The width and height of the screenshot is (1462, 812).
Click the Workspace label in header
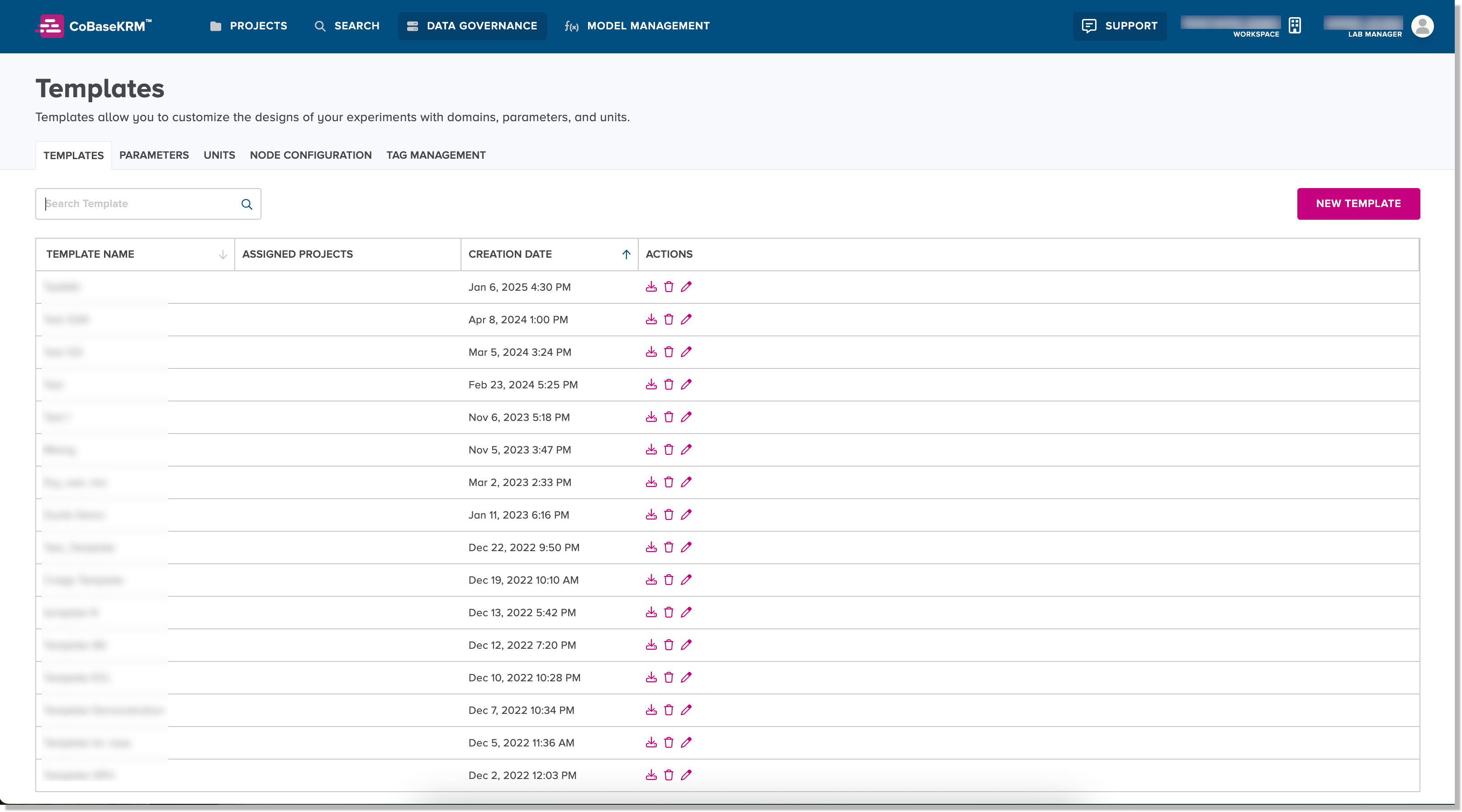1256,34
